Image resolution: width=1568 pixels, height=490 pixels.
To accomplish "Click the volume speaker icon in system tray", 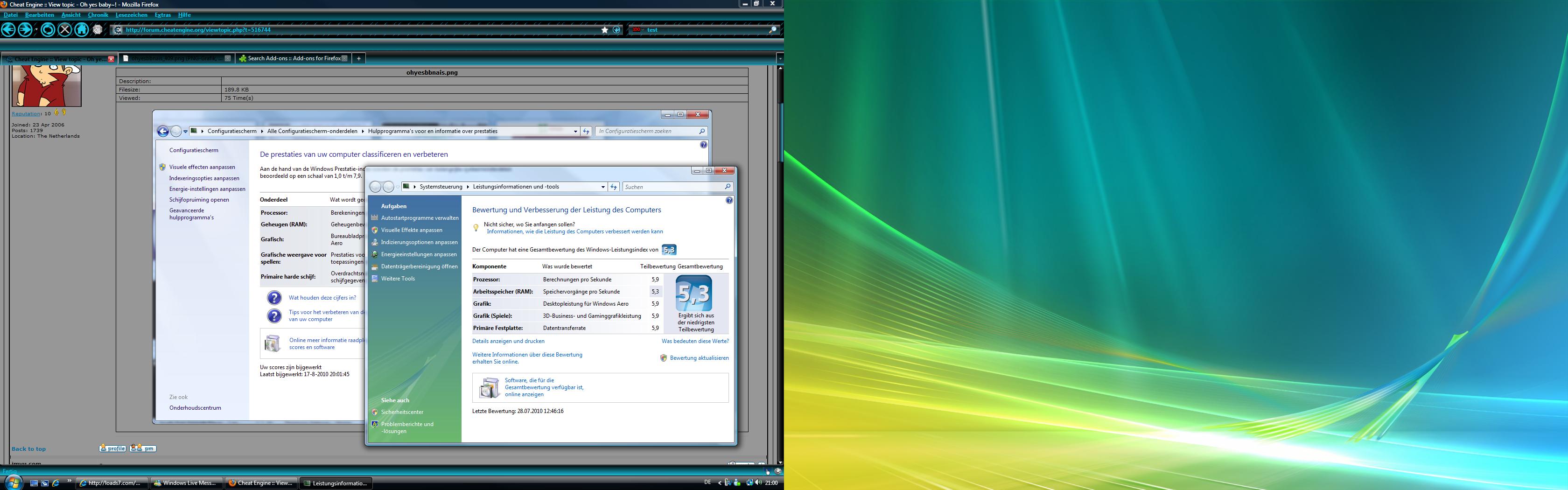I will tap(758, 483).
